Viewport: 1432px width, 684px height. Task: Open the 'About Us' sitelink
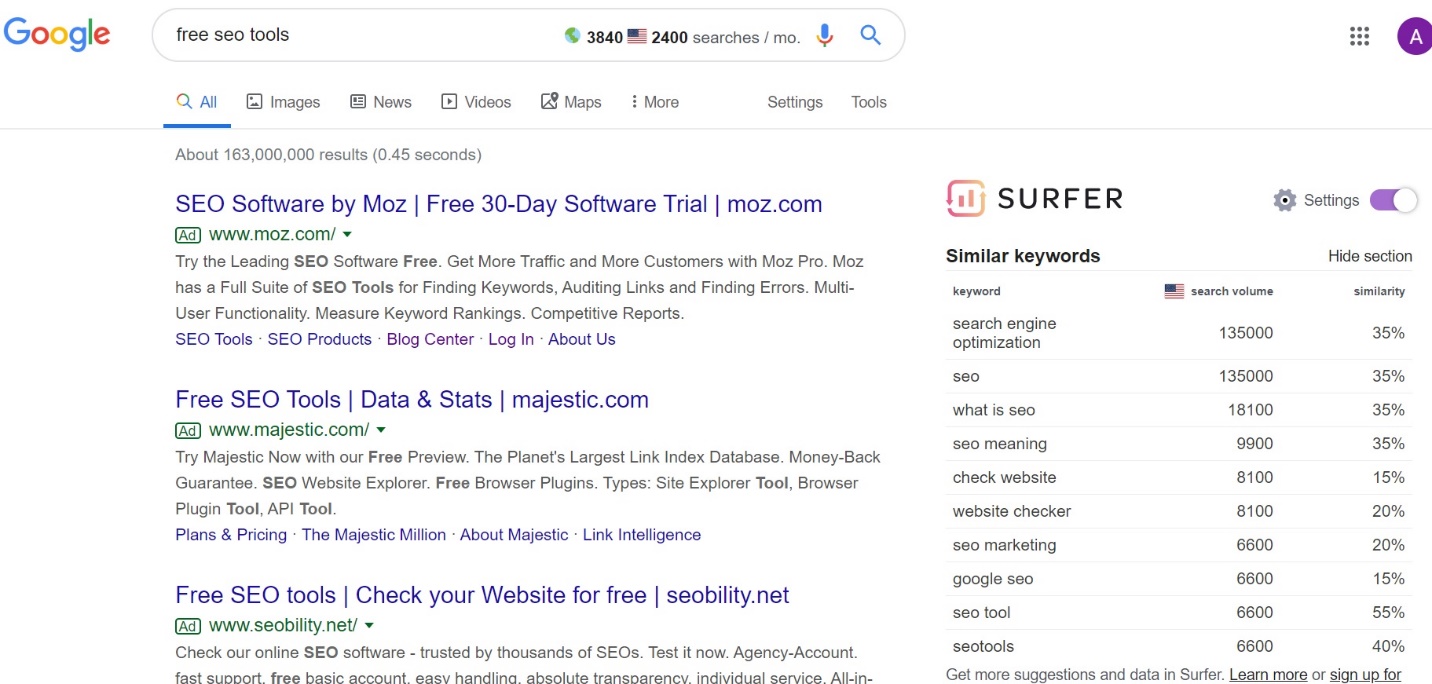click(582, 339)
